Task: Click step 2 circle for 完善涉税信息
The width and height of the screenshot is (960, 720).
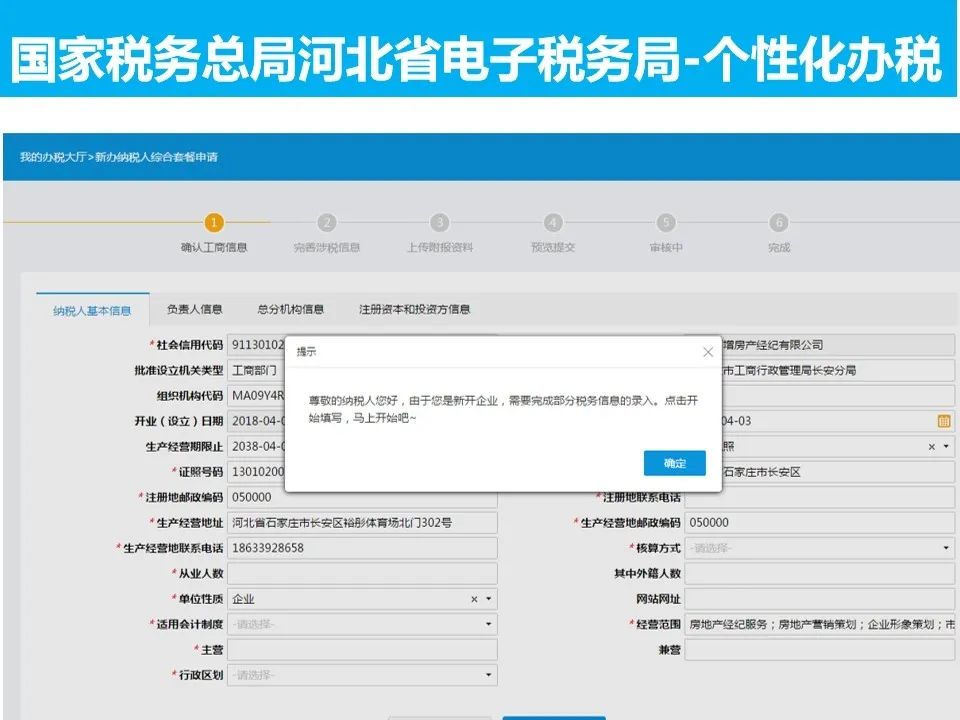Action: pyautogui.click(x=327, y=222)
